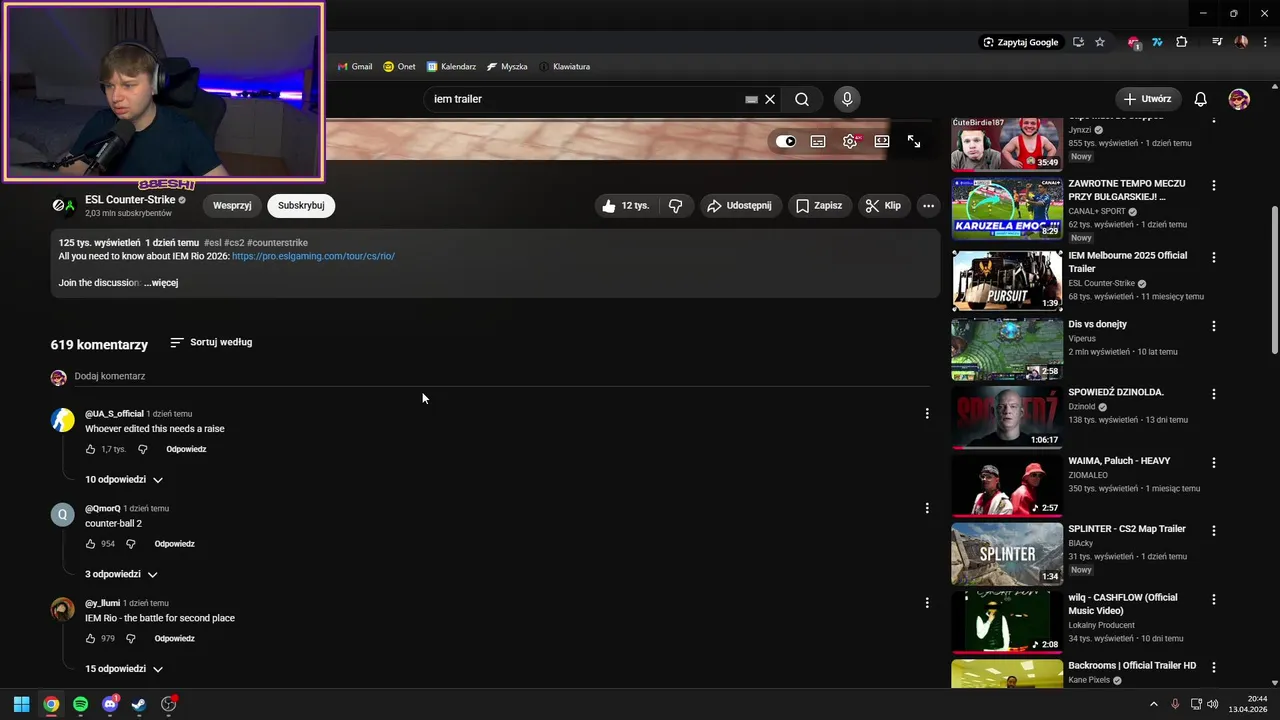Open more actions next to the Klip button
Image resolution: width=1280 pixels, height=720 pixels.
tap(929, 206)
